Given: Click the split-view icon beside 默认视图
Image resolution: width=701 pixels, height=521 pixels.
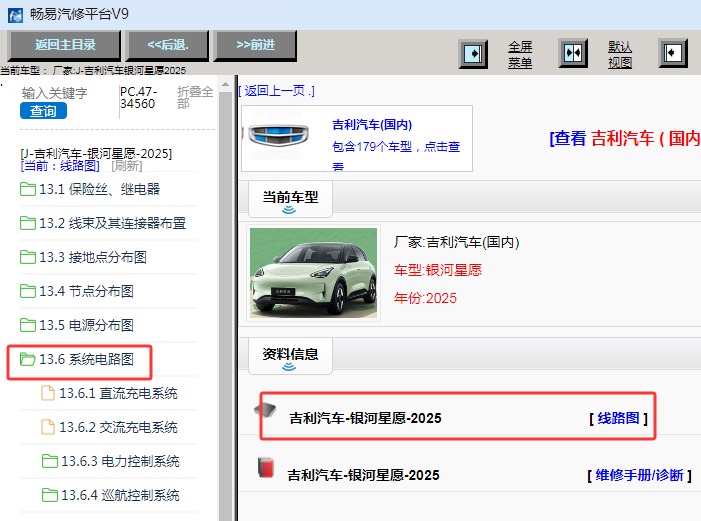Looking at the screenshot, I should tap(573, 53).
